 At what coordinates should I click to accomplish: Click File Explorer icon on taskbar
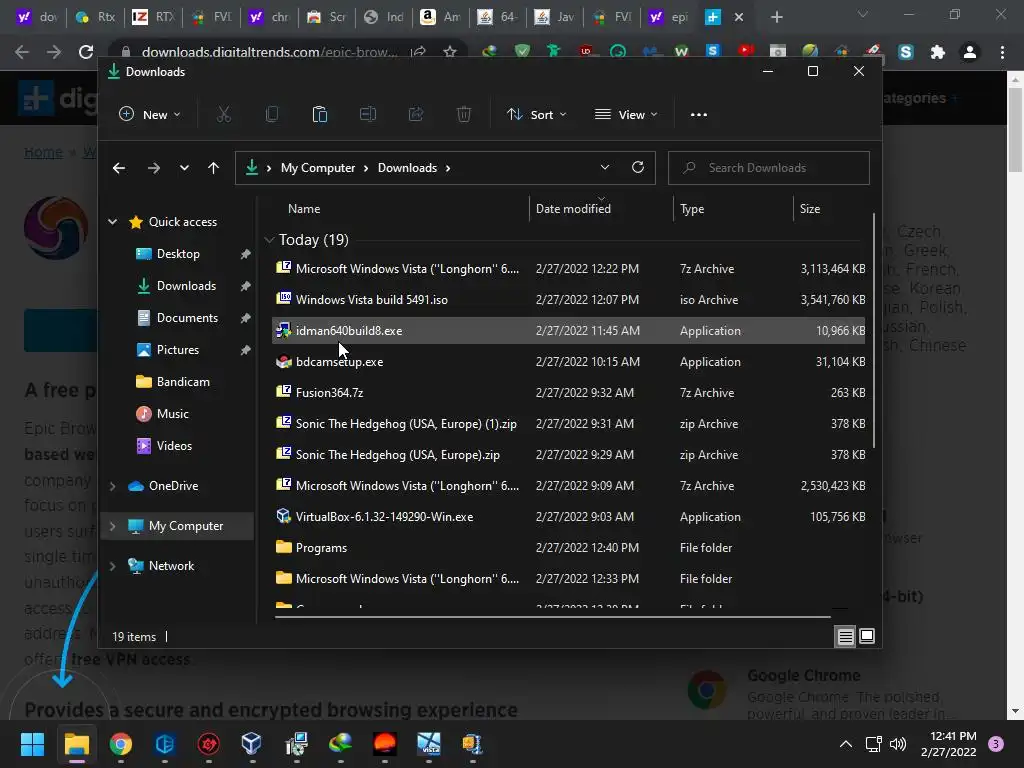[76, 744]
